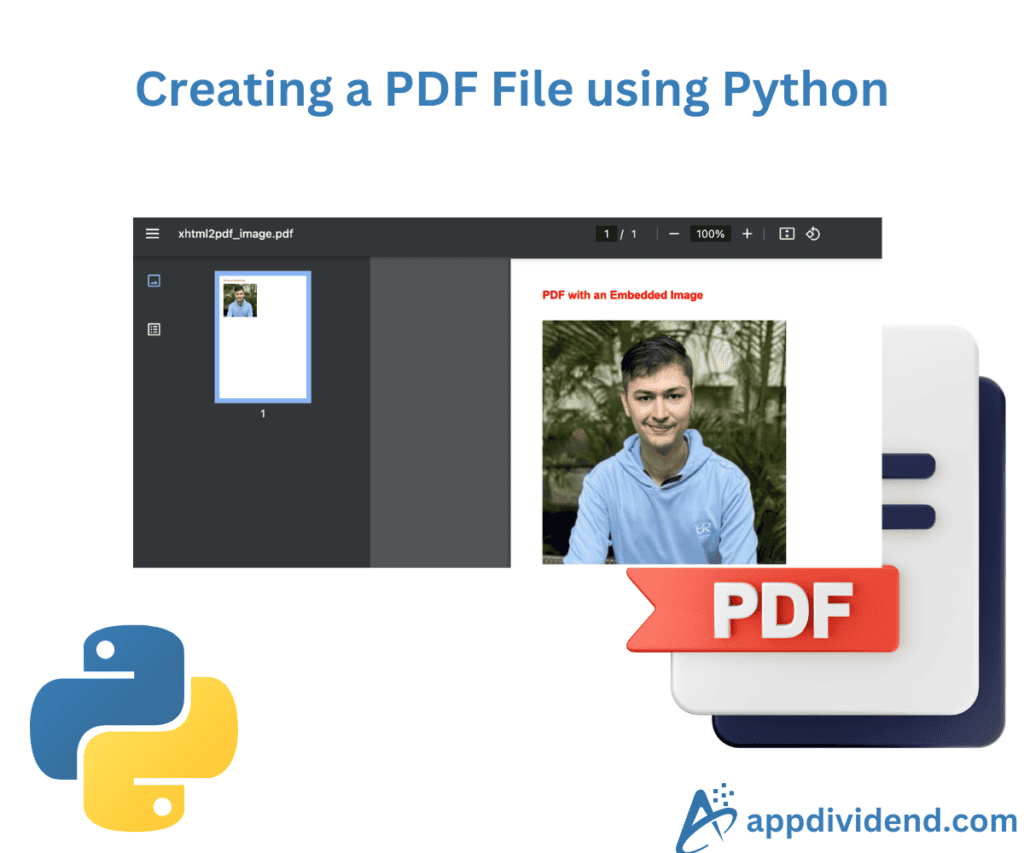This screenshot has height=853, width=1024.
Task: Open the document outline icon in sidebar
Action: click(153, 329)
